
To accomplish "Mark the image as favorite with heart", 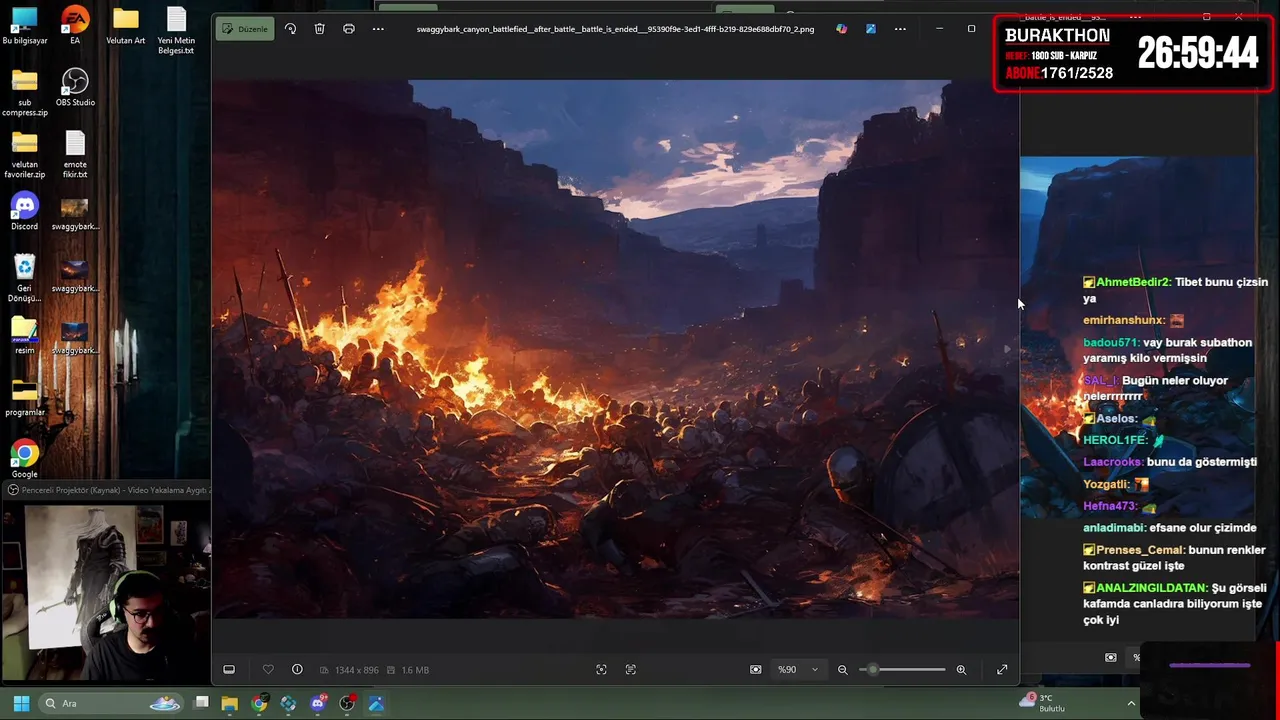I will click(268, 670).
